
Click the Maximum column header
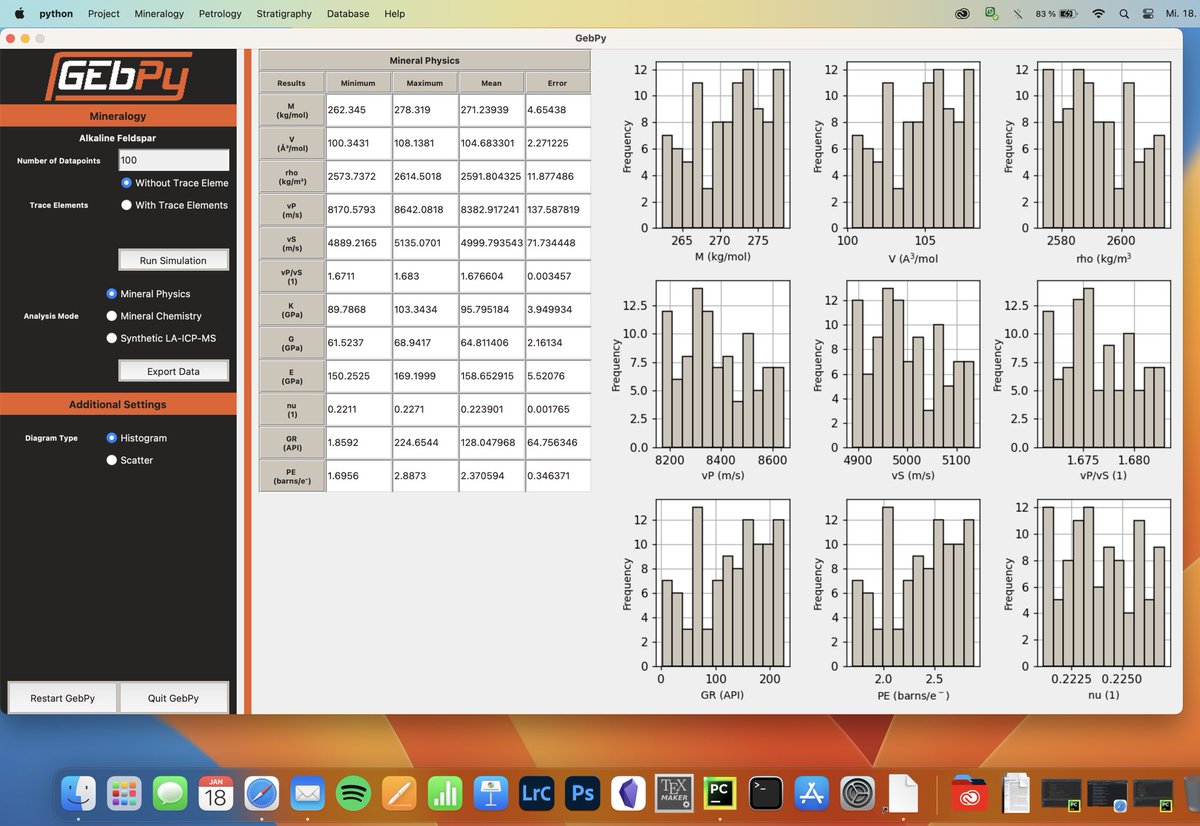pyautogui.click(x=425, y=83)
